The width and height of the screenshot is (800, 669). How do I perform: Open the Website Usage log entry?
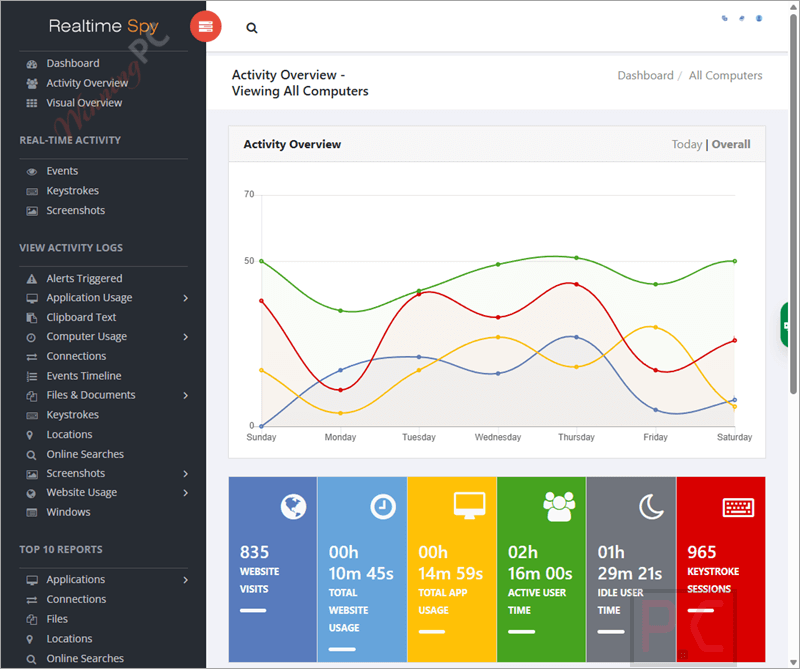82,492
